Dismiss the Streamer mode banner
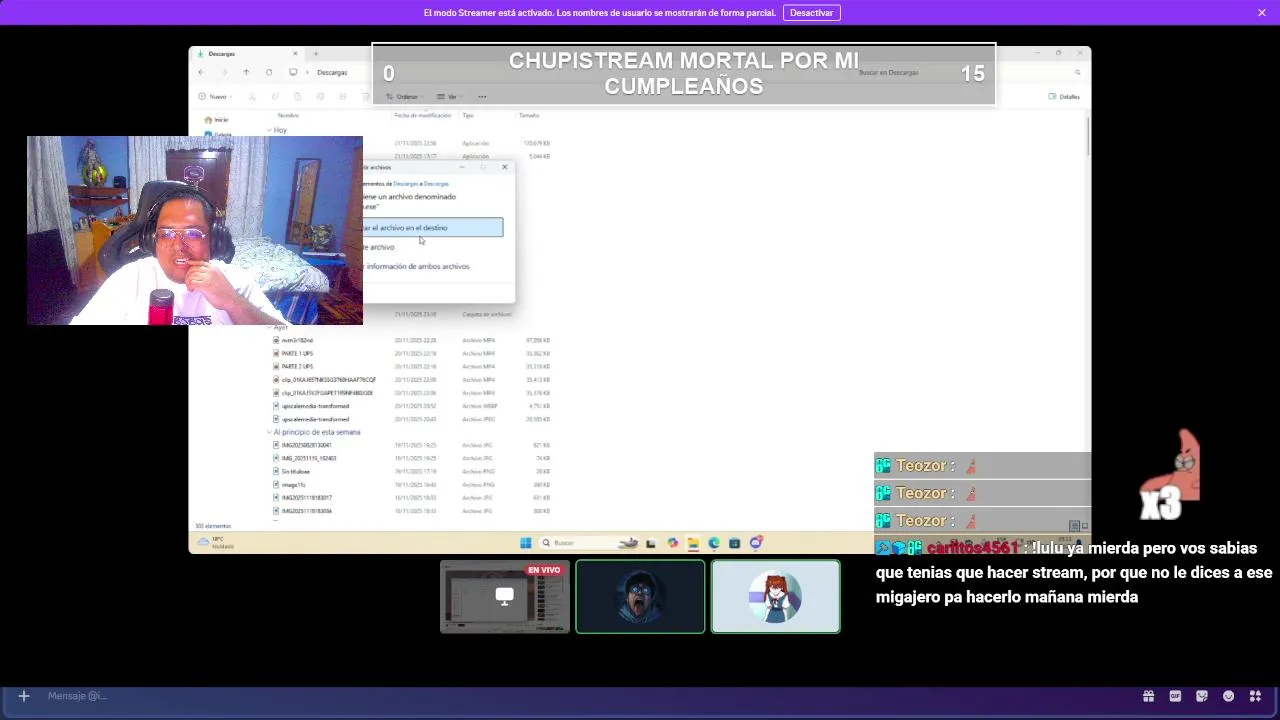Viewport: 1280px width, 720px height. [1262, 13]
